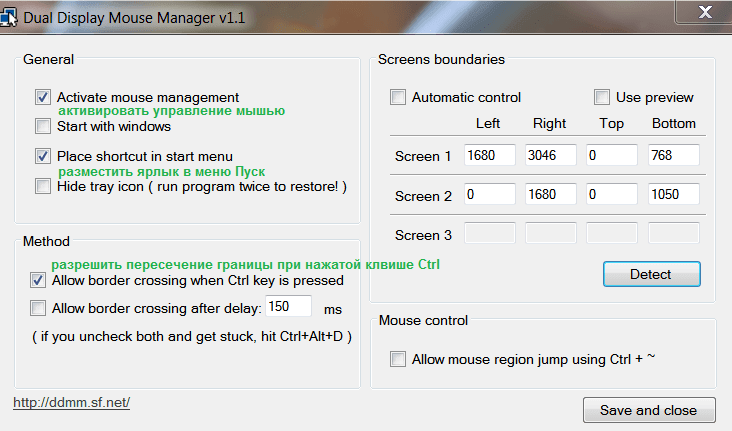Image resolution: width=732 pixels, height=431 pixels.
Task: Enable Start with windows option
Action: [42, 127]
